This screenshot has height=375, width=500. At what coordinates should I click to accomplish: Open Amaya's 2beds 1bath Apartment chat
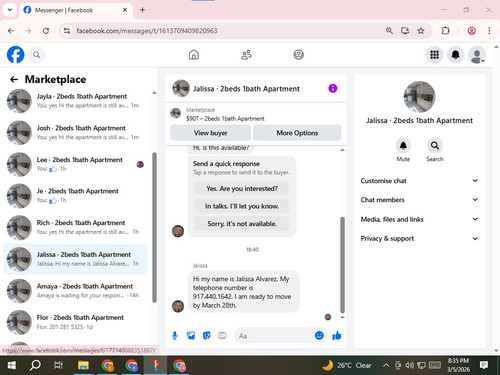(x=76, y=291)
